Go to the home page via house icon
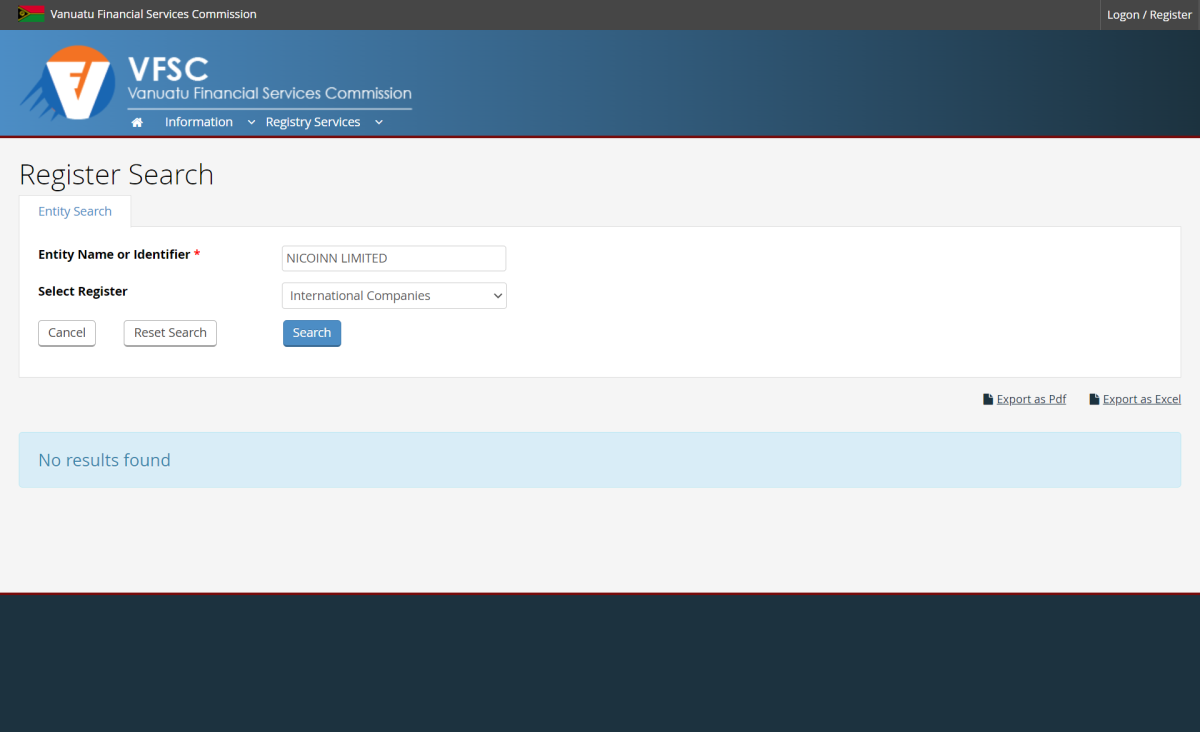The height and width of the screenshot is (732, 1200). click(x=137, y=122)
